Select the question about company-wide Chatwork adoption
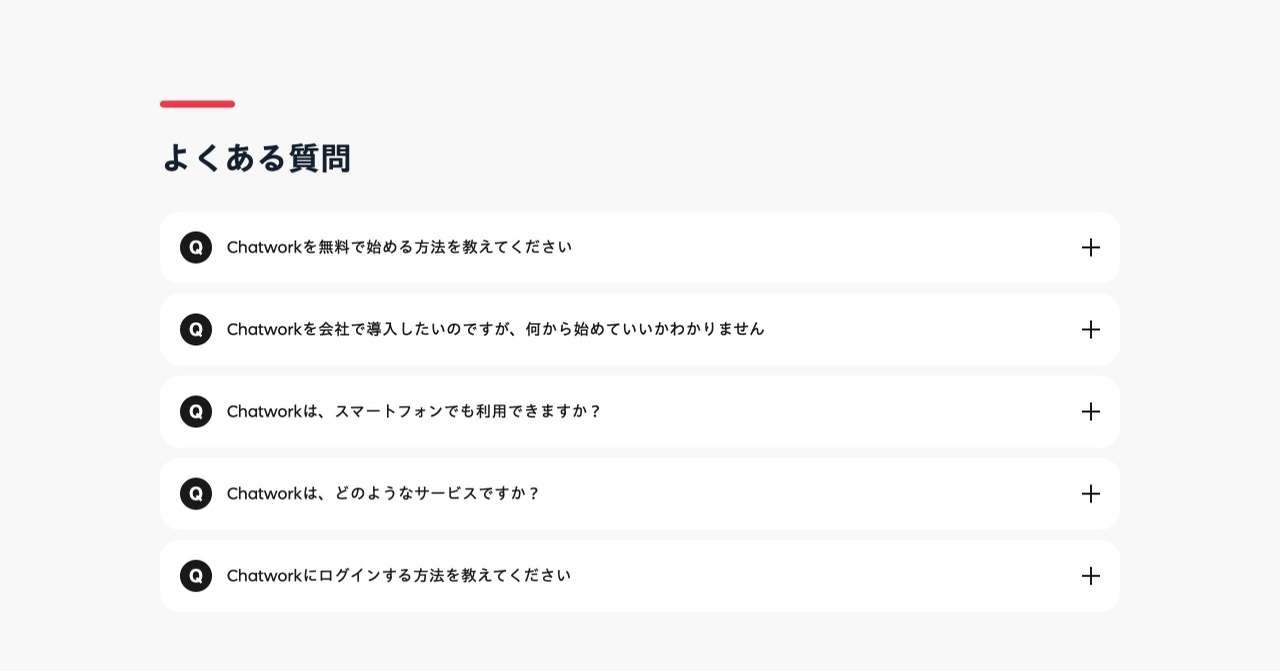Viewport: 1280px width, 671px height. pyautogui.click(x=497, y=329)
